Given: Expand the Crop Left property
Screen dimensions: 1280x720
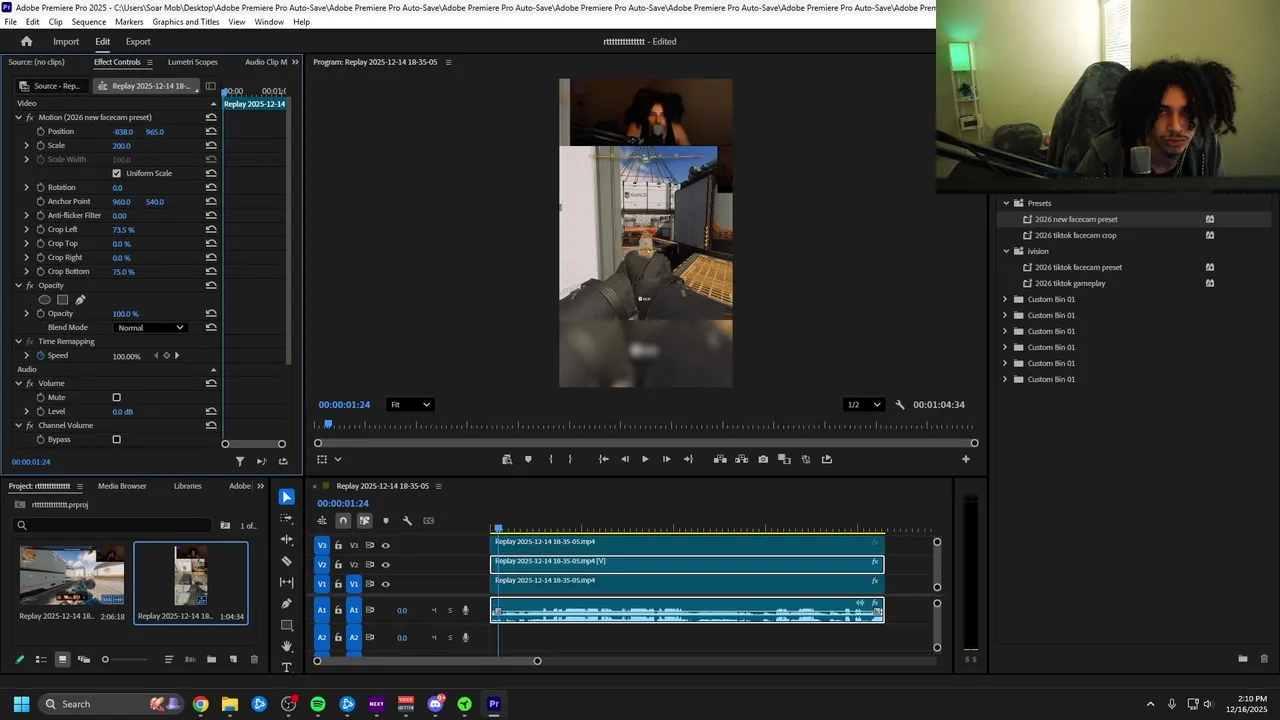Looking at the screenshot, I should click(x=27, y=229).
